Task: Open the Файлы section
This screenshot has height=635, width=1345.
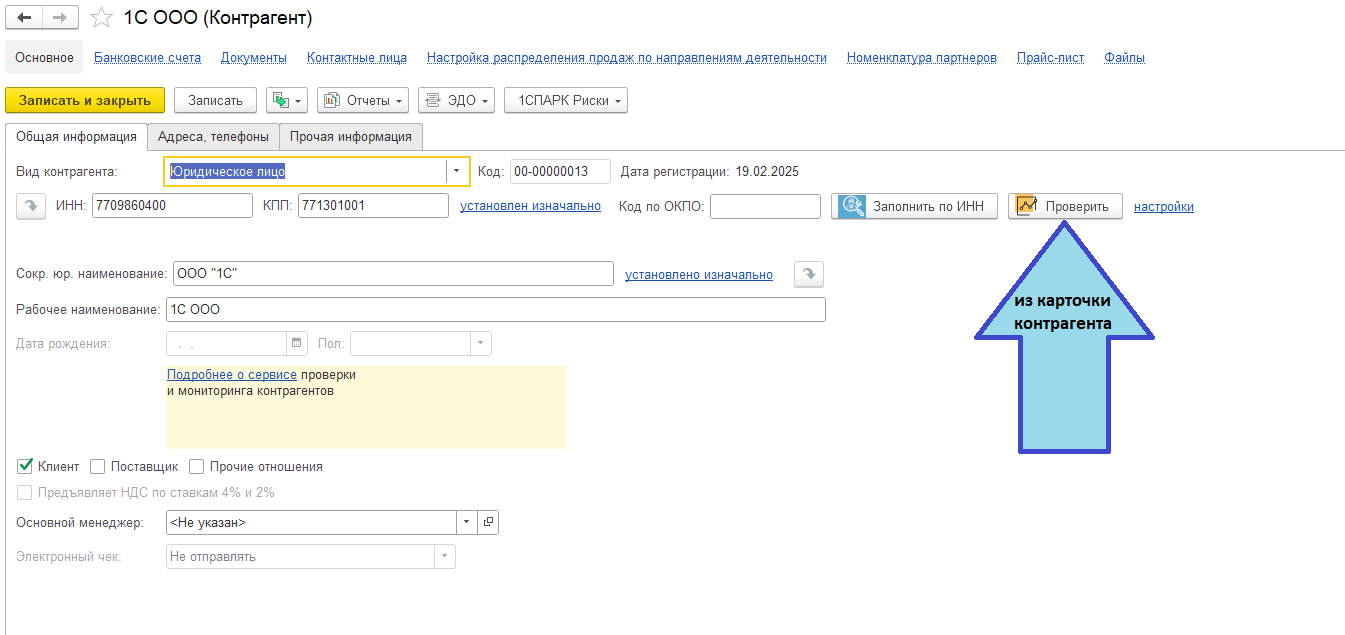Action: (x=1124, y=57)
